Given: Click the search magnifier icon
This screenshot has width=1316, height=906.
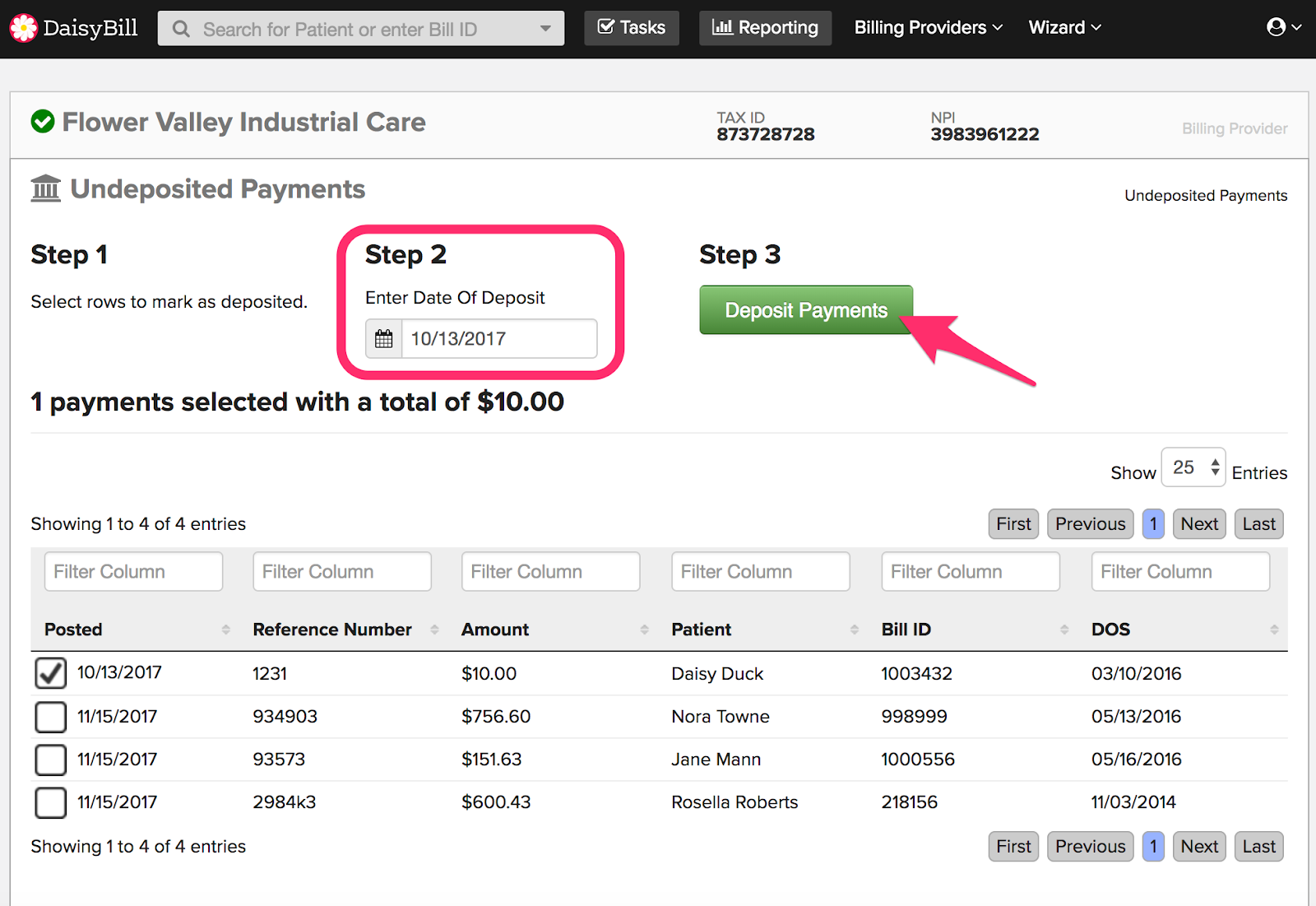Looking at the screenshot, I should [x=181, y=30].
